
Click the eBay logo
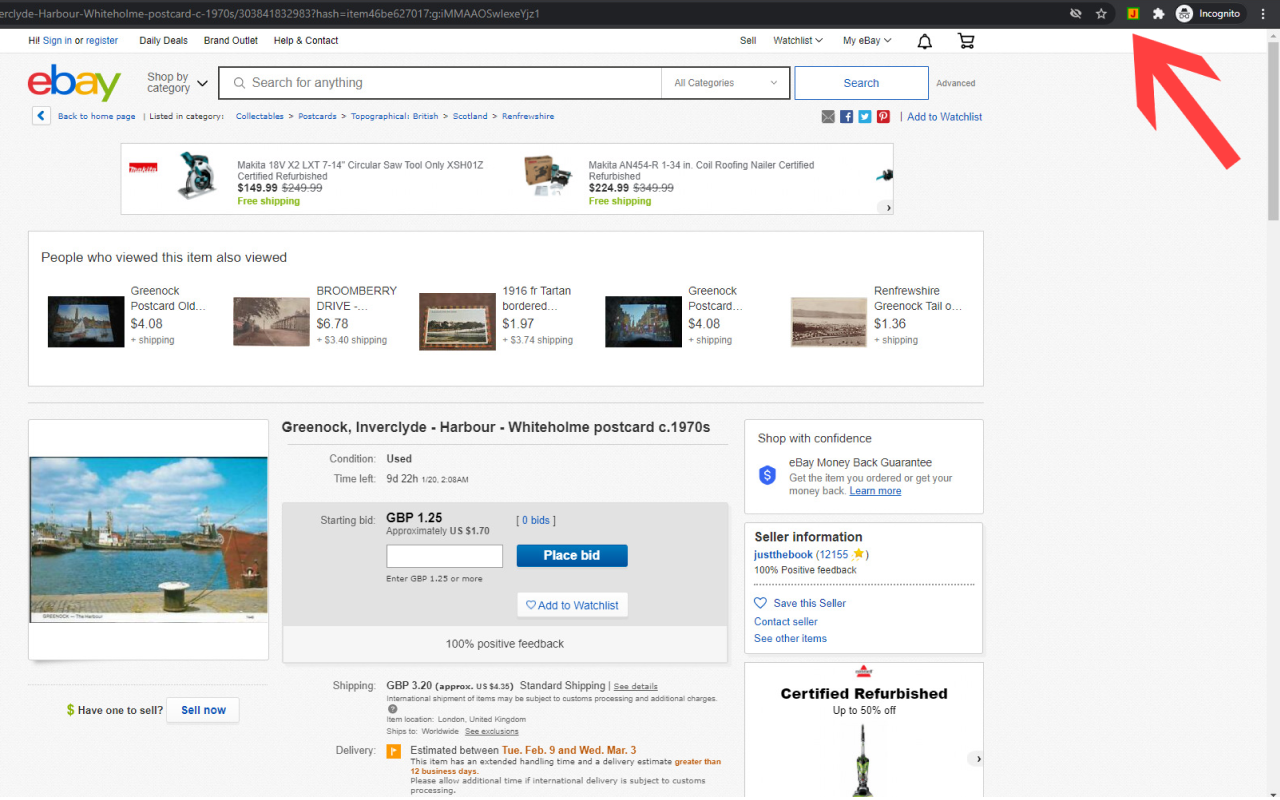click(74, 84)
